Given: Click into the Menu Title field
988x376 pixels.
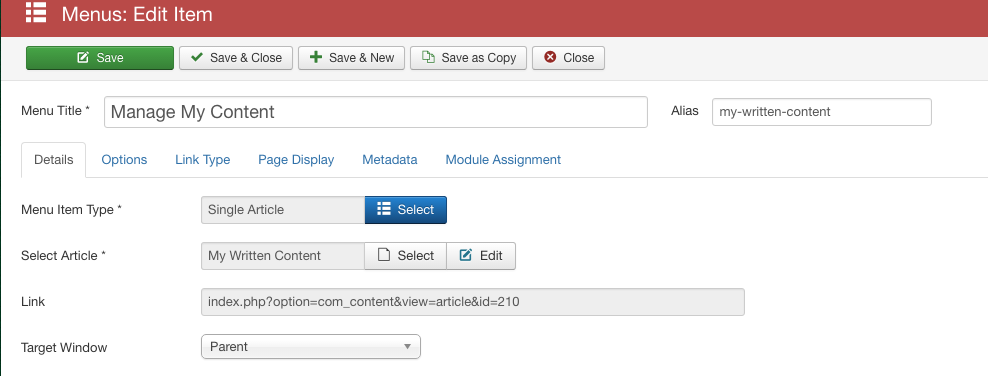Looking at the screenshot, I should (376, 112).
